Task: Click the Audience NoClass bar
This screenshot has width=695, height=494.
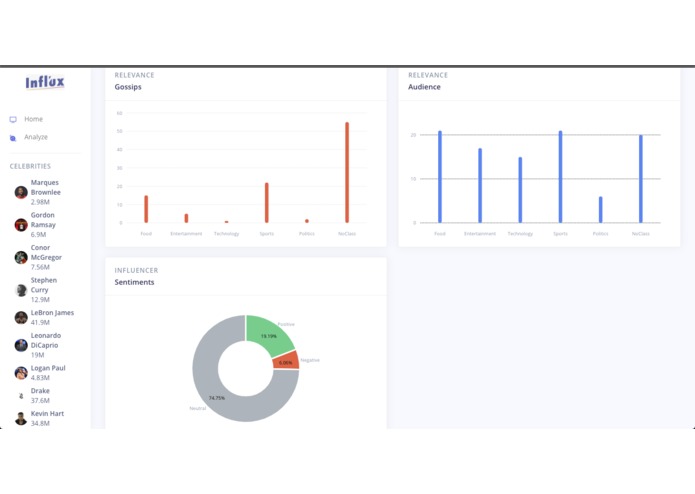Action: pyautogui.click(x=640, y=179)
